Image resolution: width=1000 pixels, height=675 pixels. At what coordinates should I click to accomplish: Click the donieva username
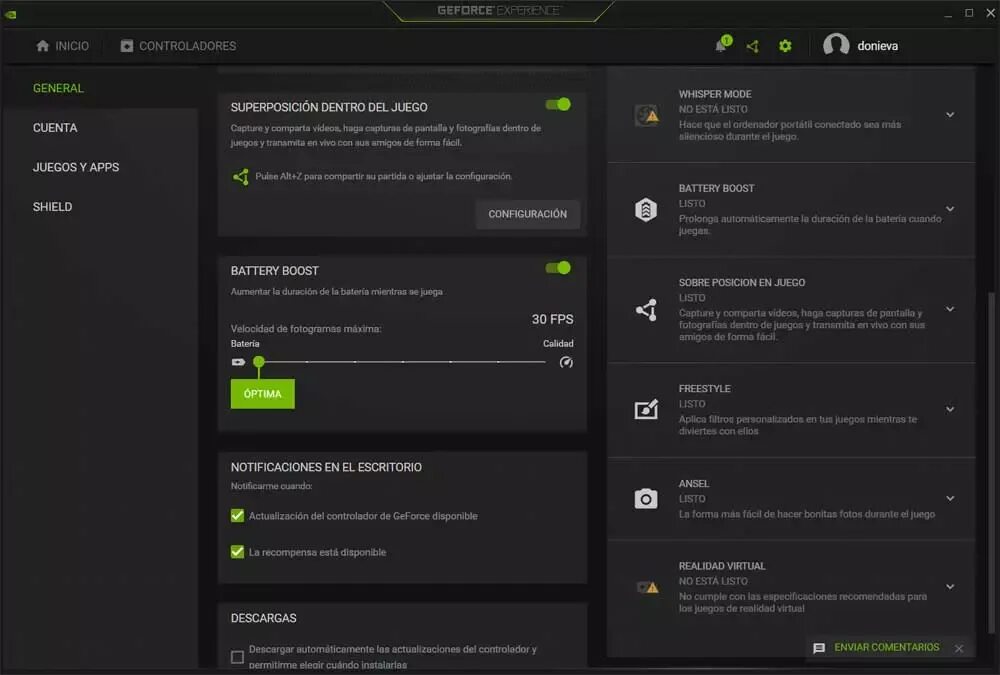(878, 46)
